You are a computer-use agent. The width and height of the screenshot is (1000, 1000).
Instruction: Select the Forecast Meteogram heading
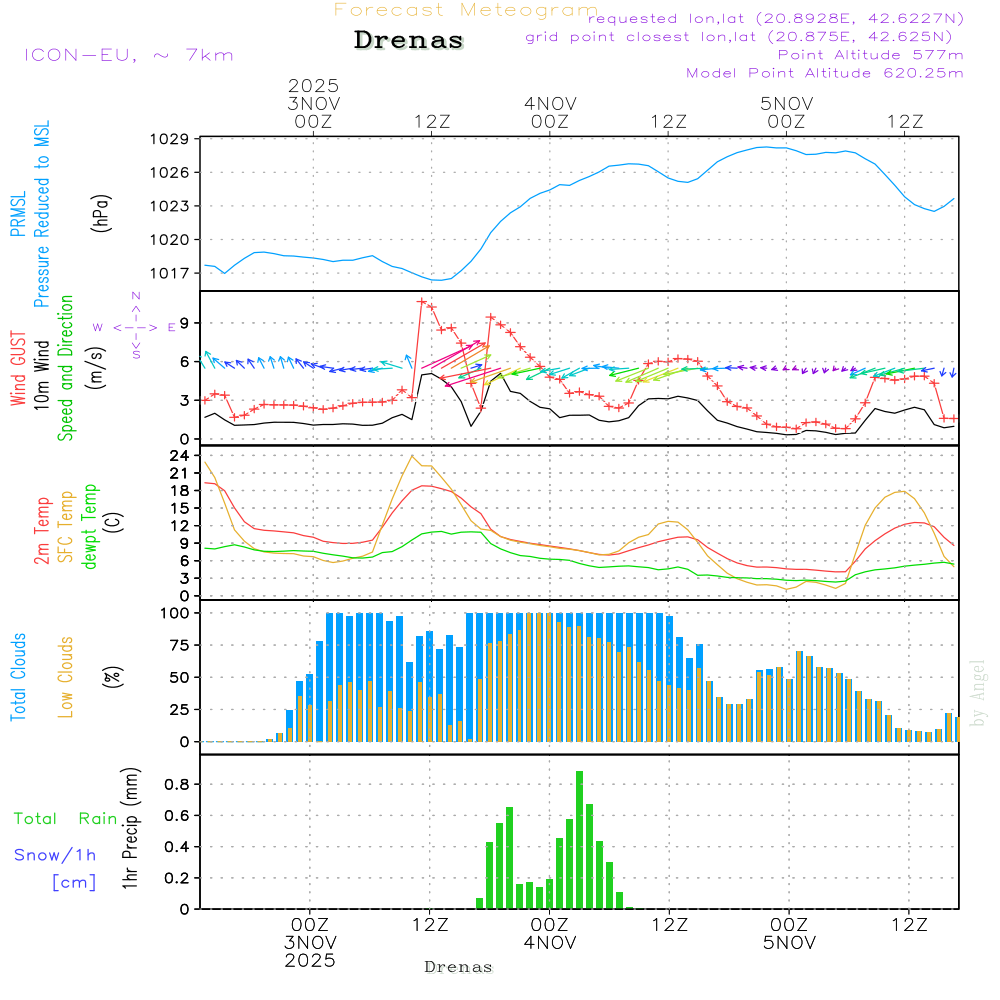tap(465, 10)
